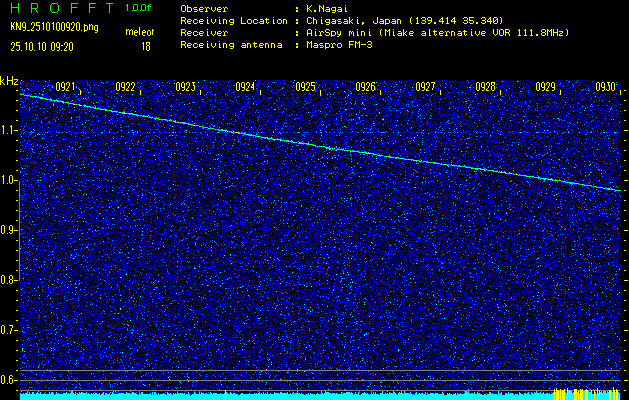Click the 1.1 kHz frequency tick label
This screenshot has width=629, height=400.
[x=9, y=130]
